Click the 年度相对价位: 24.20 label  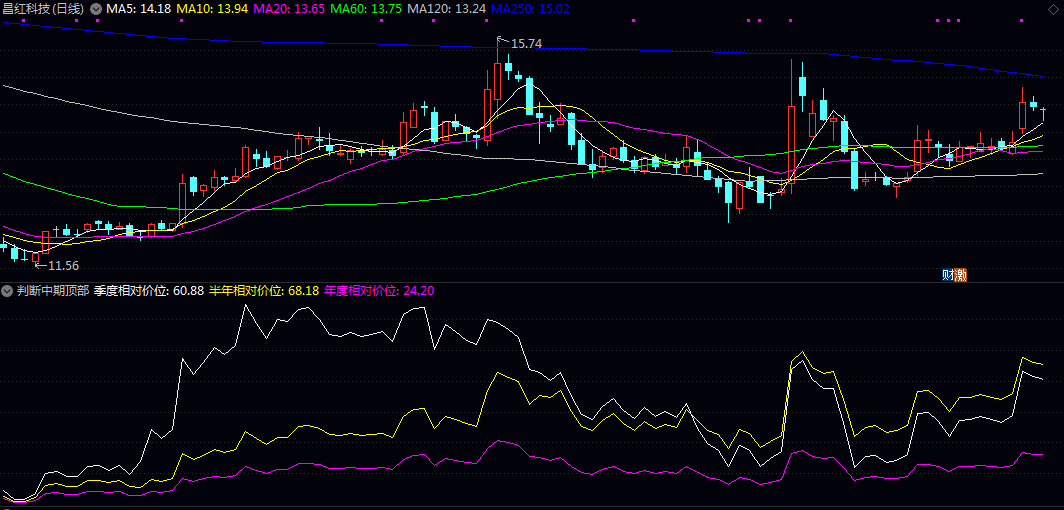tap(379, 292)
